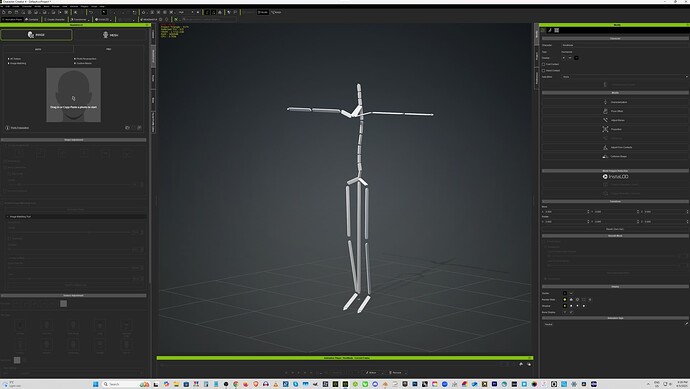Open the AUTO tab in Headshot panel

[38, 49]
